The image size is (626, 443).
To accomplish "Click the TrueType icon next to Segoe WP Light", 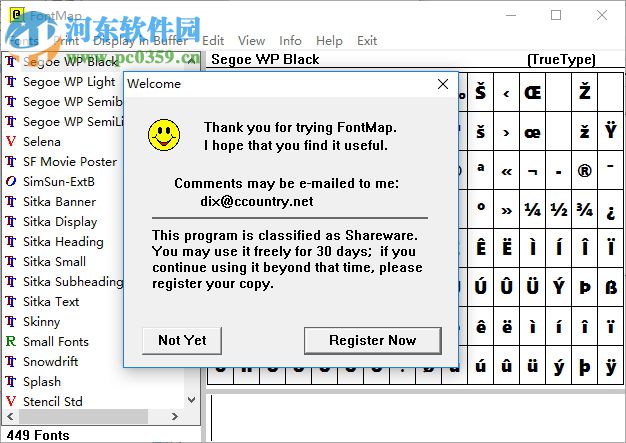I will point(11,82).
